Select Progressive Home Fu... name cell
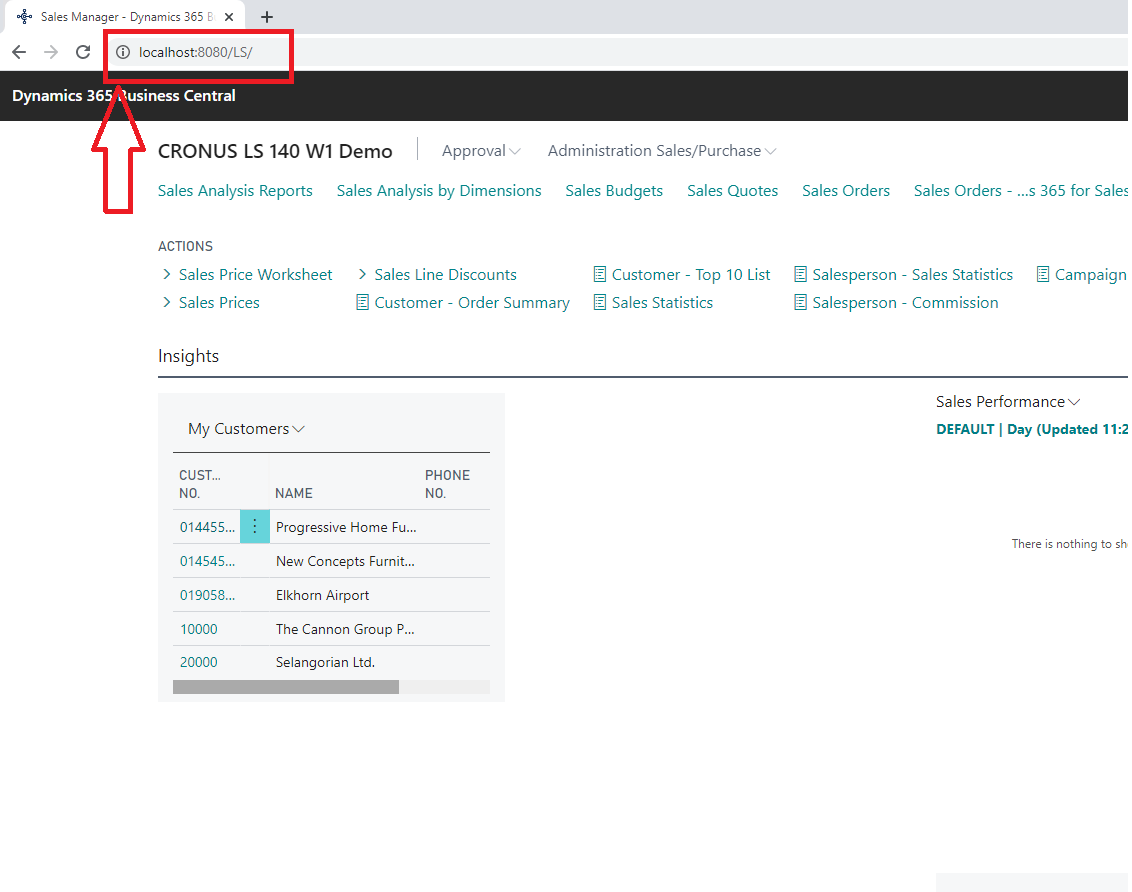The height and width of the screenshot is (892, 1132). [x=346, y=528]
